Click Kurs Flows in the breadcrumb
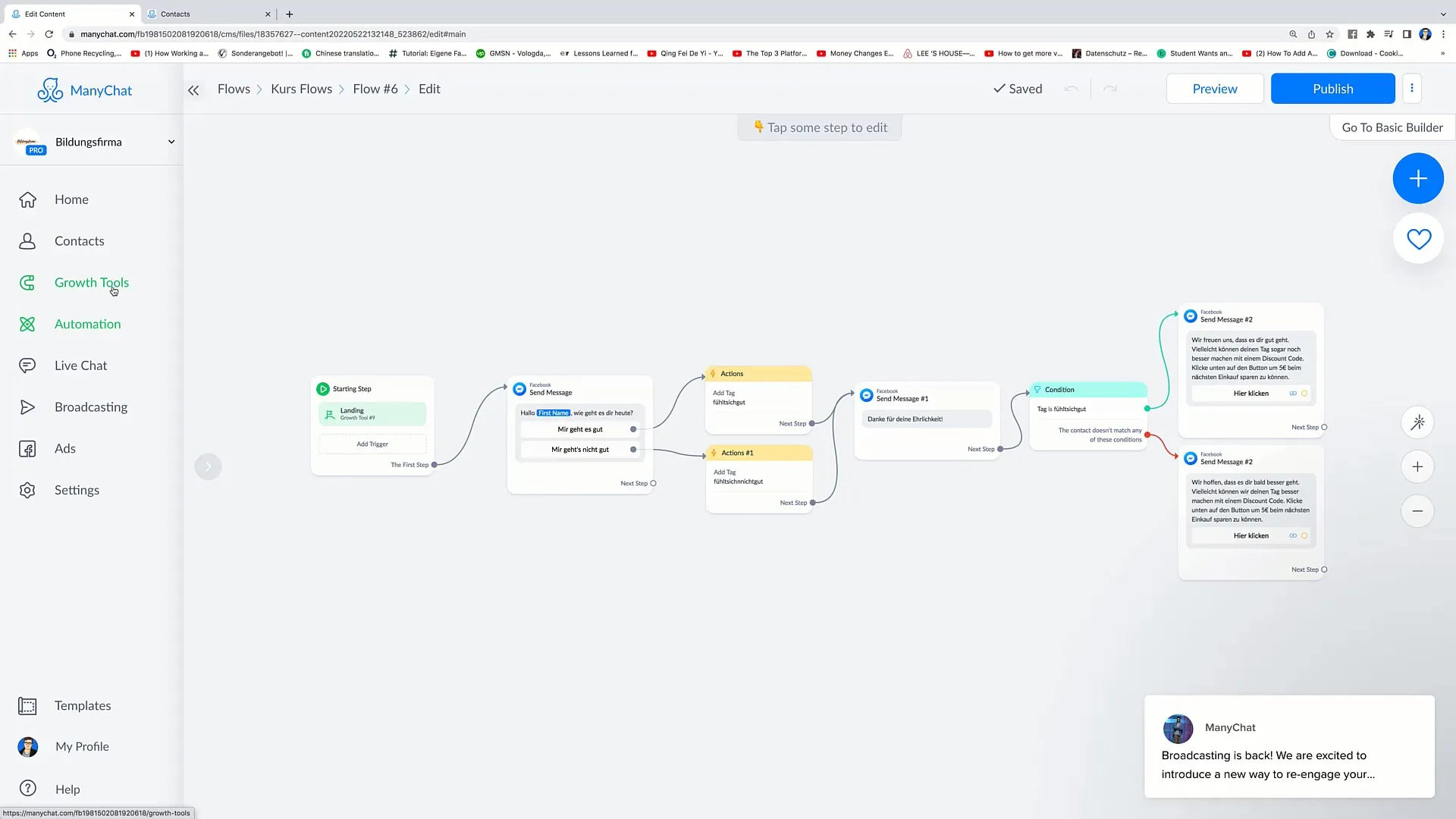Screen dimensions: 1456x819 click(301, 89)
